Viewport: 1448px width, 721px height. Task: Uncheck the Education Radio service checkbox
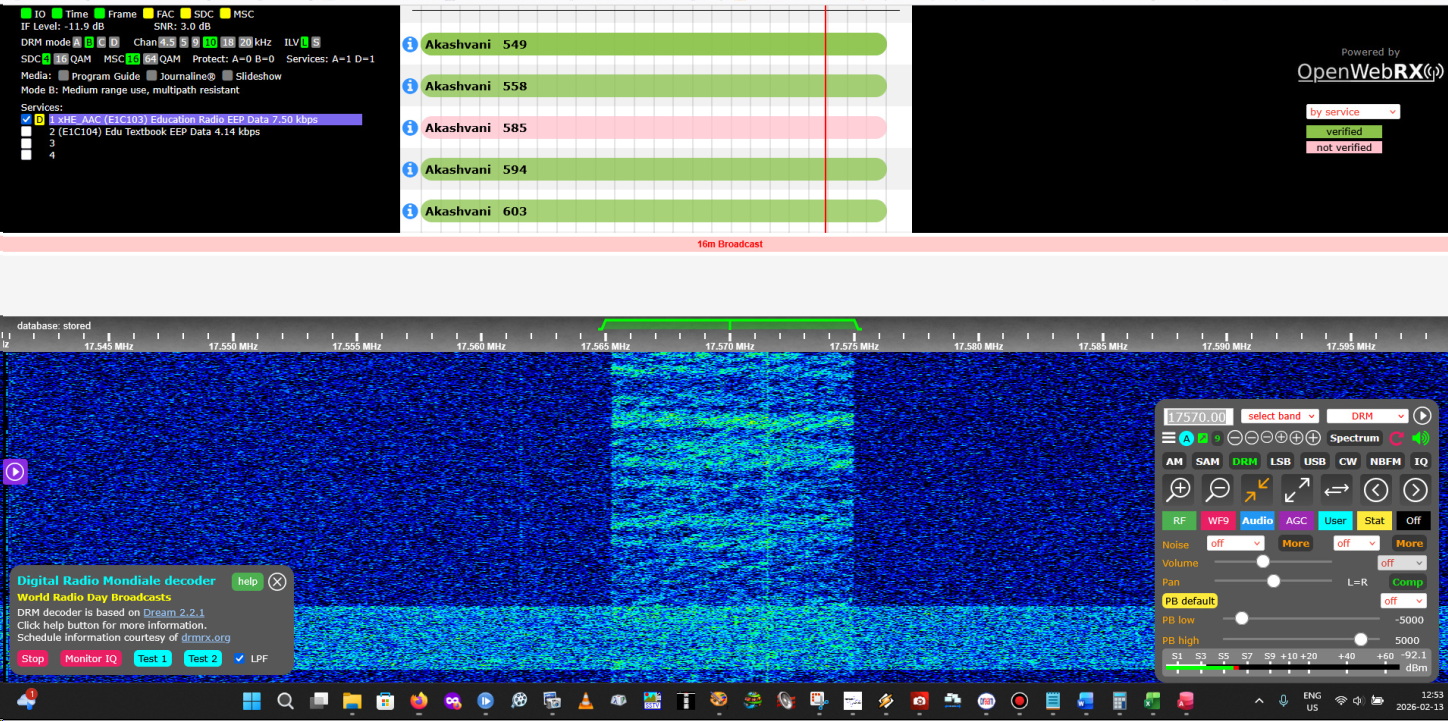(x=27, y=119)
